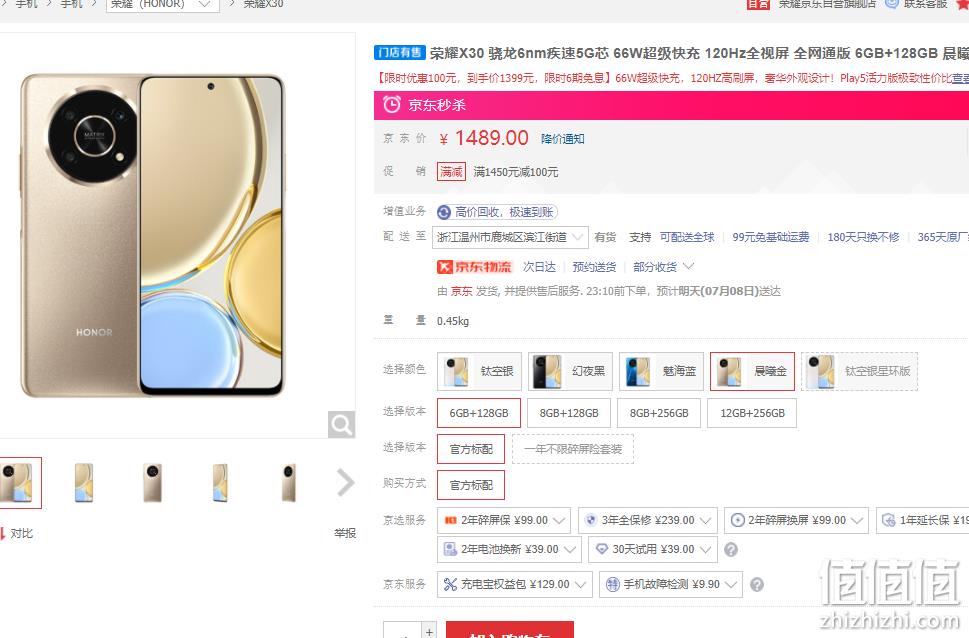The width and height of the screenshot is (969, 638).
Task: Click the next arrow in thumbnail strip
Action: pos(345,483)
